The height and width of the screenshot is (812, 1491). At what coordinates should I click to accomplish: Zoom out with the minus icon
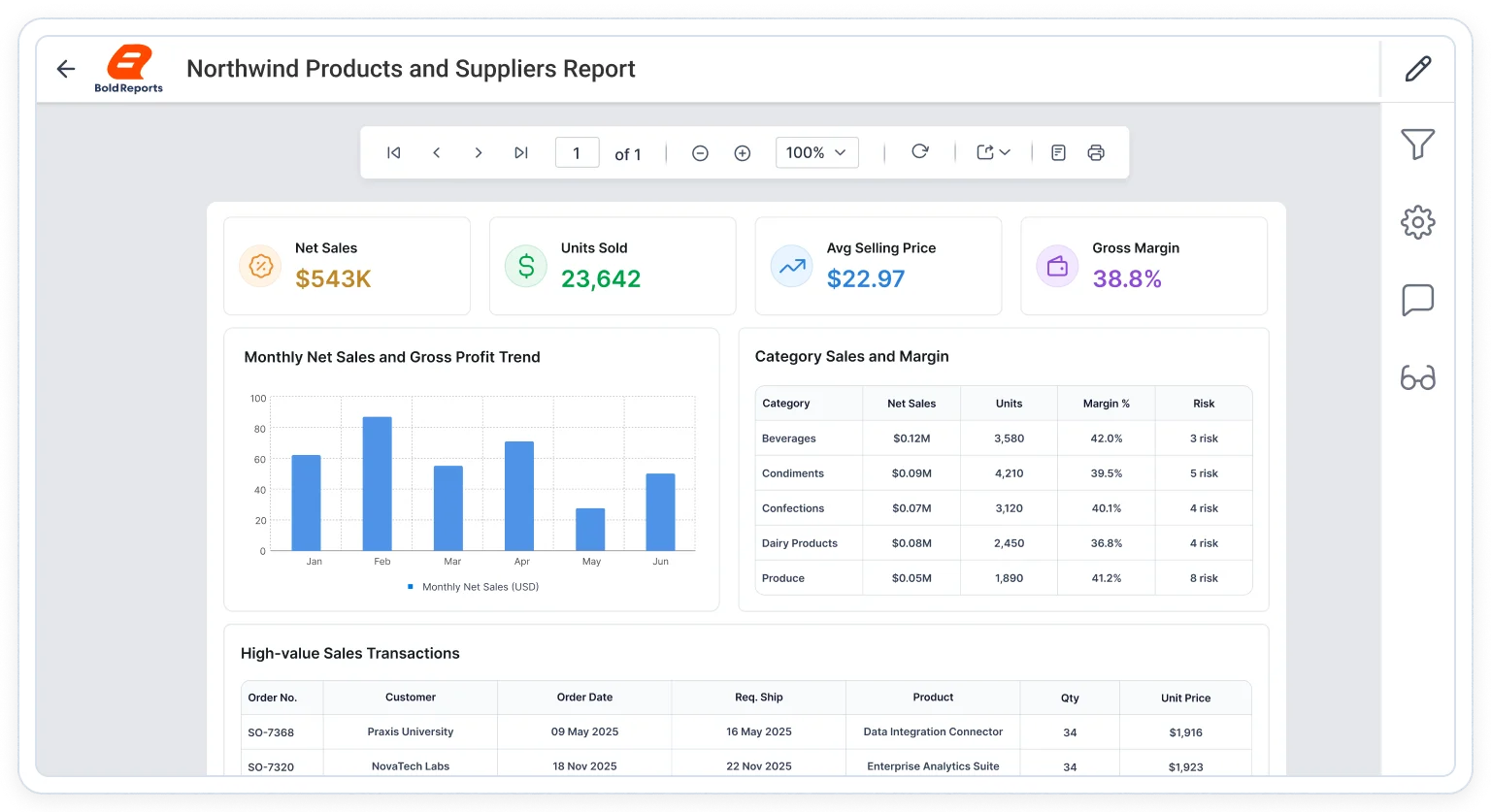coord(700,153)
